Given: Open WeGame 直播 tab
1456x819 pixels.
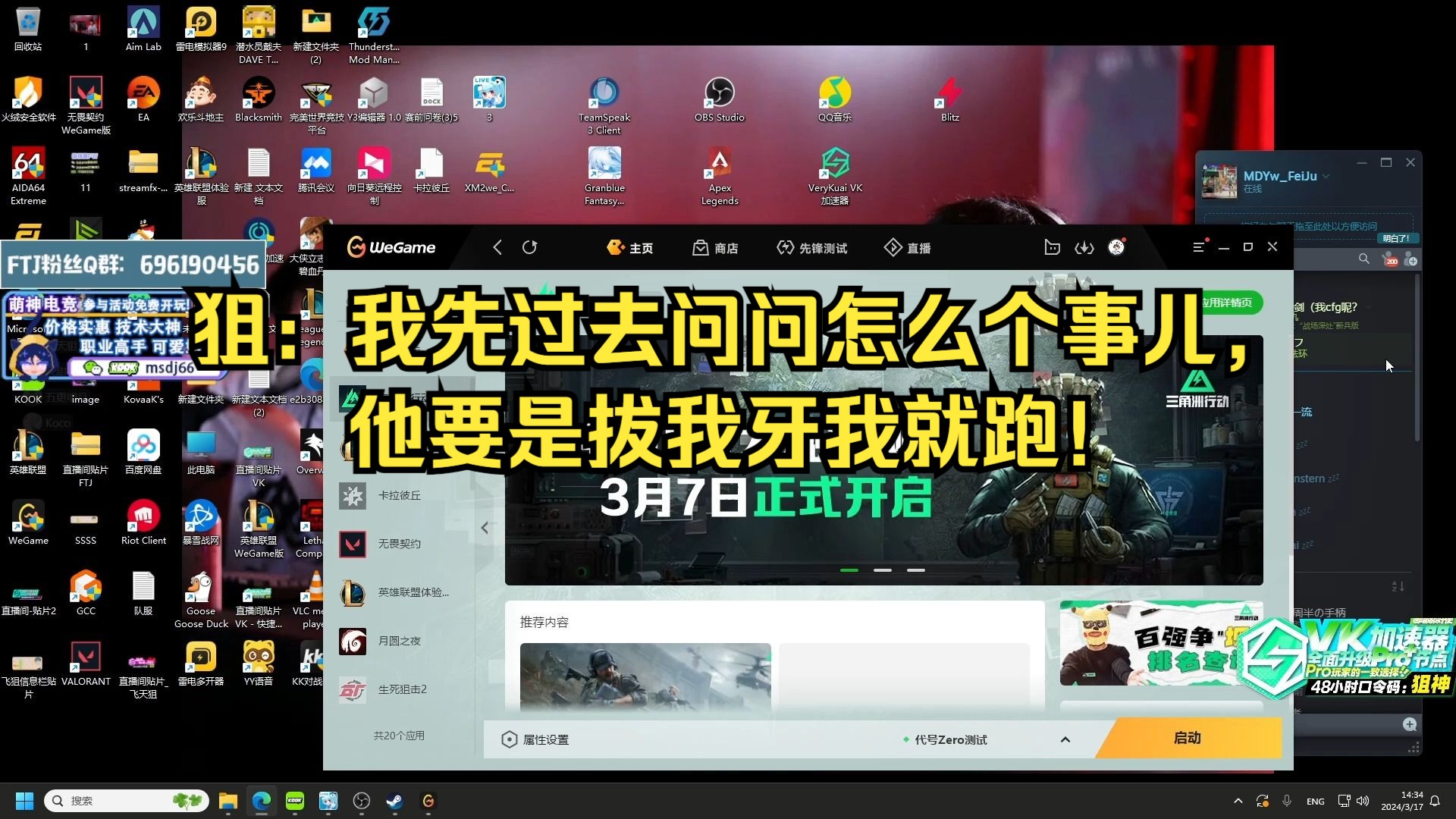Looking at the screenshot, I should pos(907,248).
